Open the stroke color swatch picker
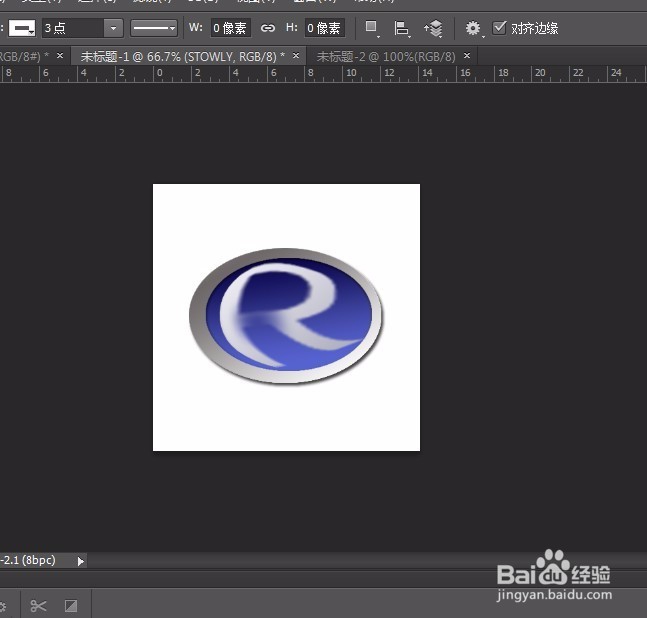 coord(22,28)
